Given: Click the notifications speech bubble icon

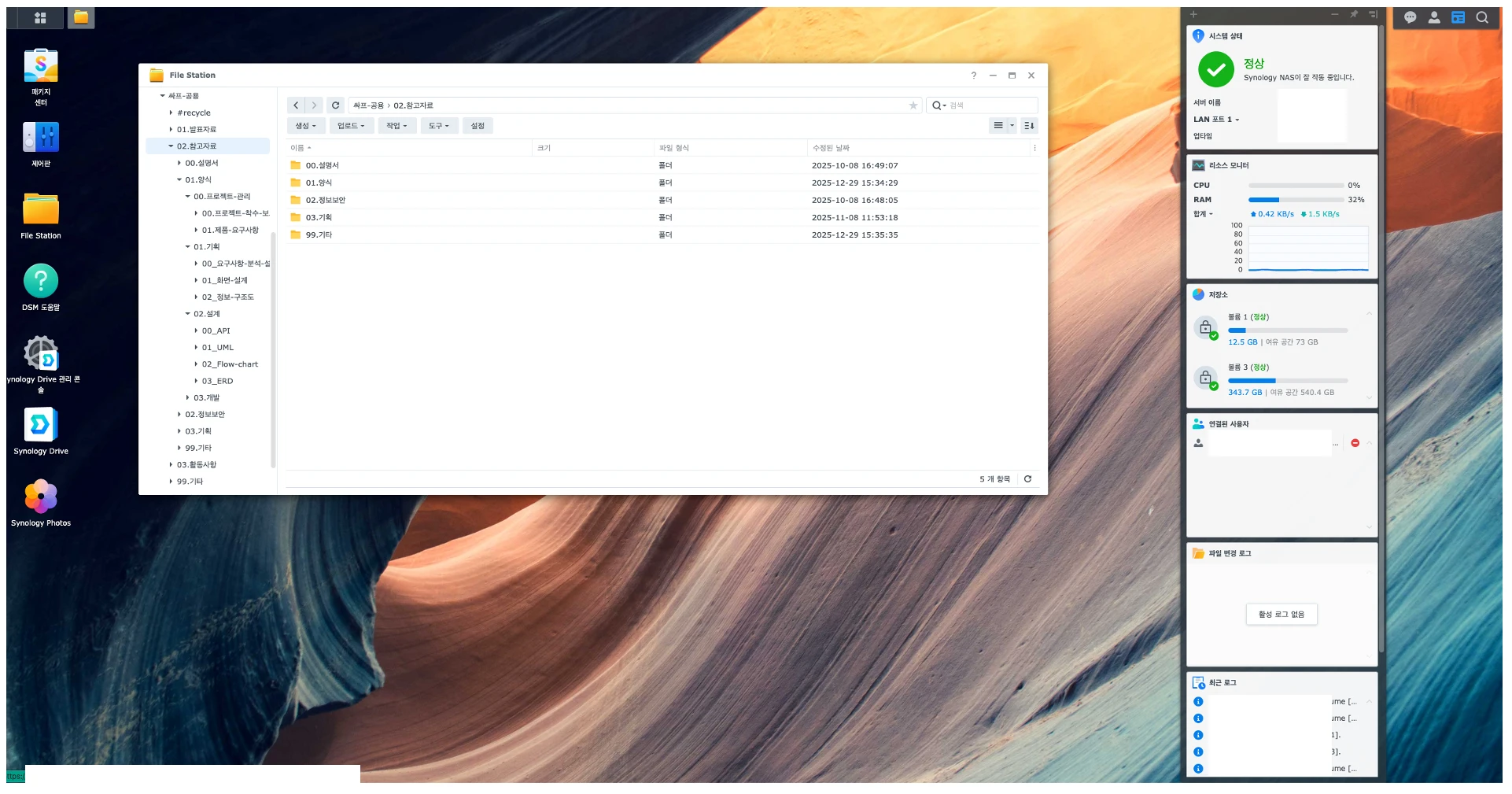Looking at the screenshot, I should click(x=1410, y=17).
